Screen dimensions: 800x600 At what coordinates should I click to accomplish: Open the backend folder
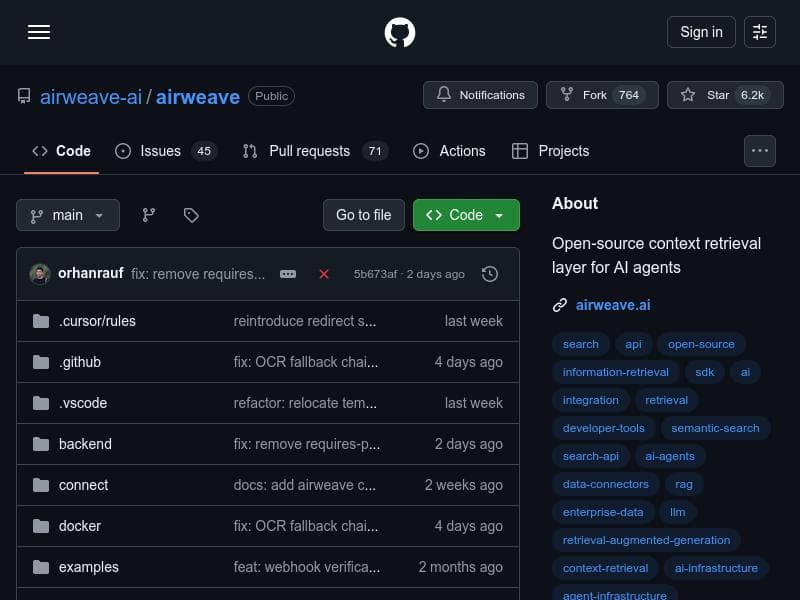coord(85,444)
